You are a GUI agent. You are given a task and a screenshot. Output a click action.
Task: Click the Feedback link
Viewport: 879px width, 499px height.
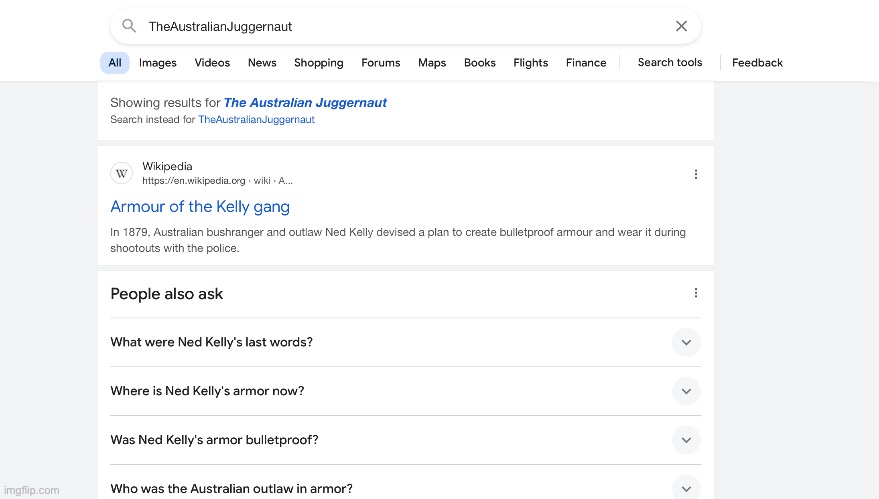pyautogui.click(x=757, y=63)
